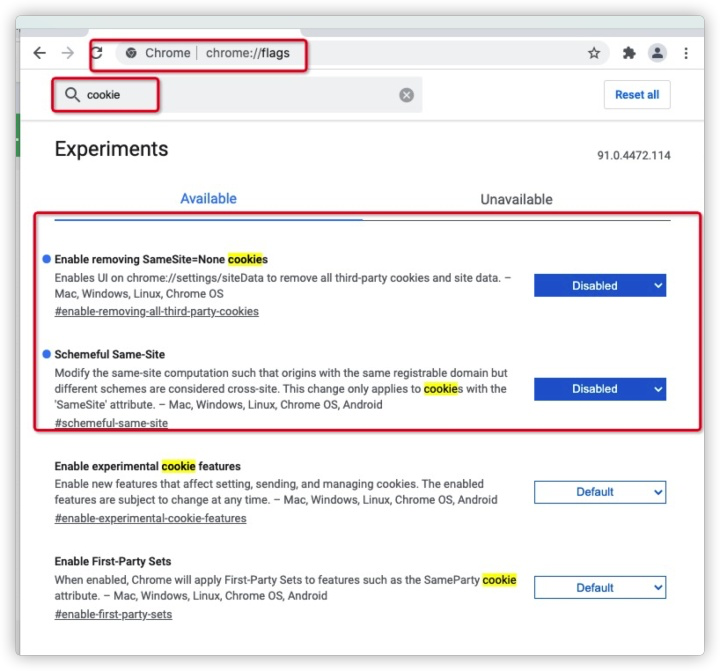The image size is (720, 671).
Task: Click the version number 91.0.4472.114
Action: (x=634, y=155)
